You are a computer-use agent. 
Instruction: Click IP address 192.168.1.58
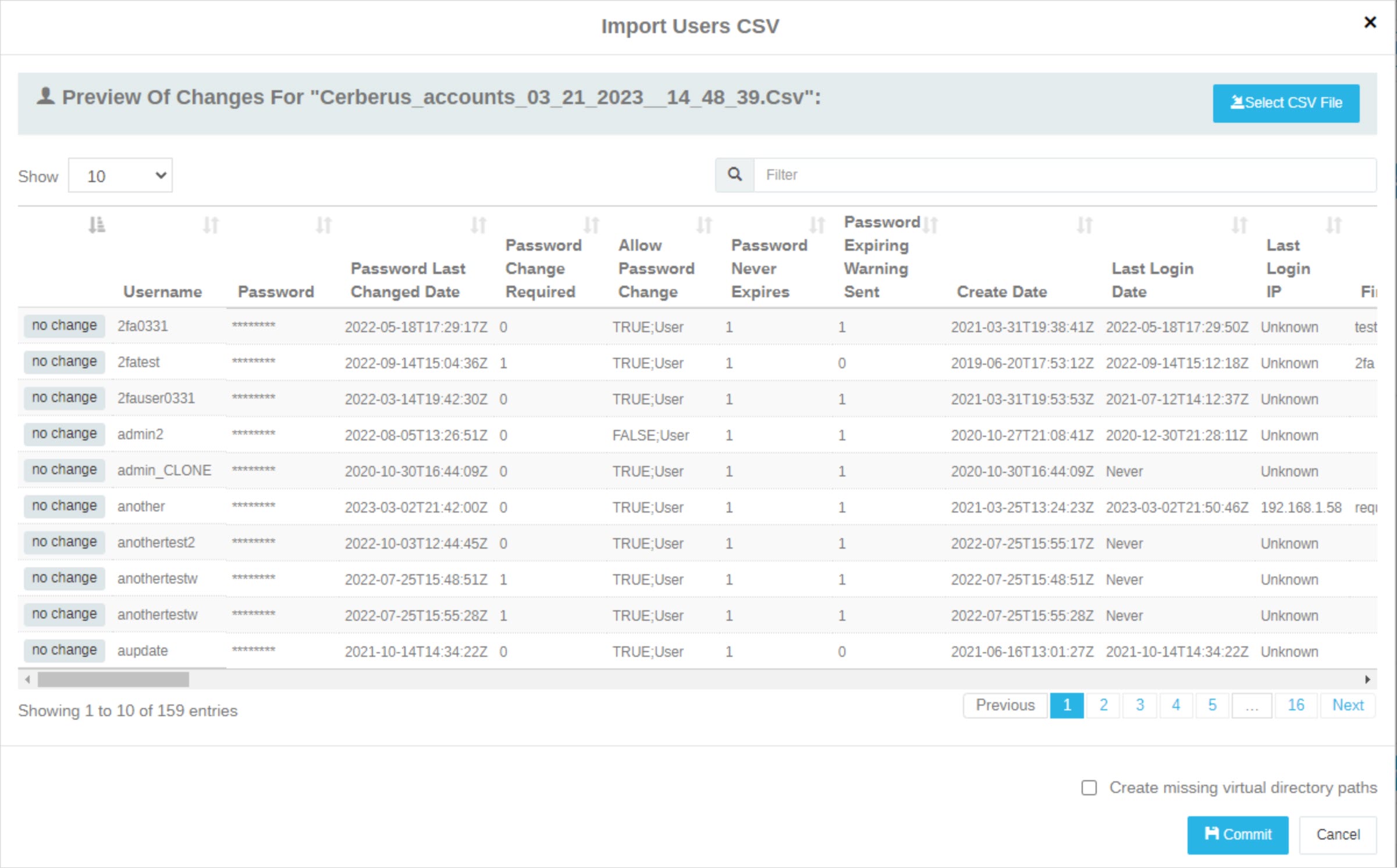[1301, 507]
